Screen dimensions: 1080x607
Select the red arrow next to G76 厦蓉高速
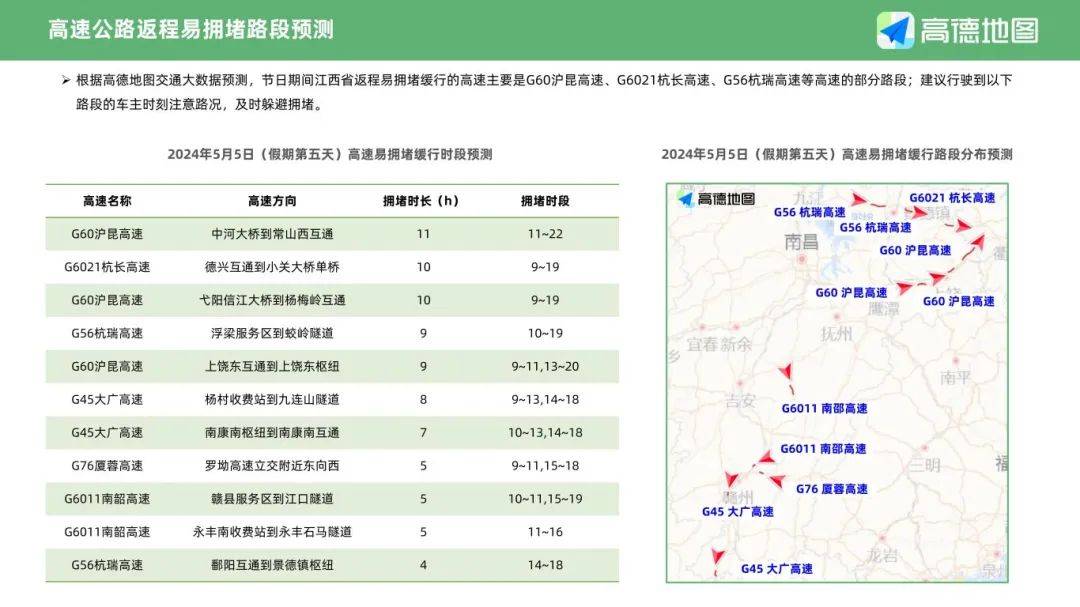pyautogui.click(x=778, y=479)
